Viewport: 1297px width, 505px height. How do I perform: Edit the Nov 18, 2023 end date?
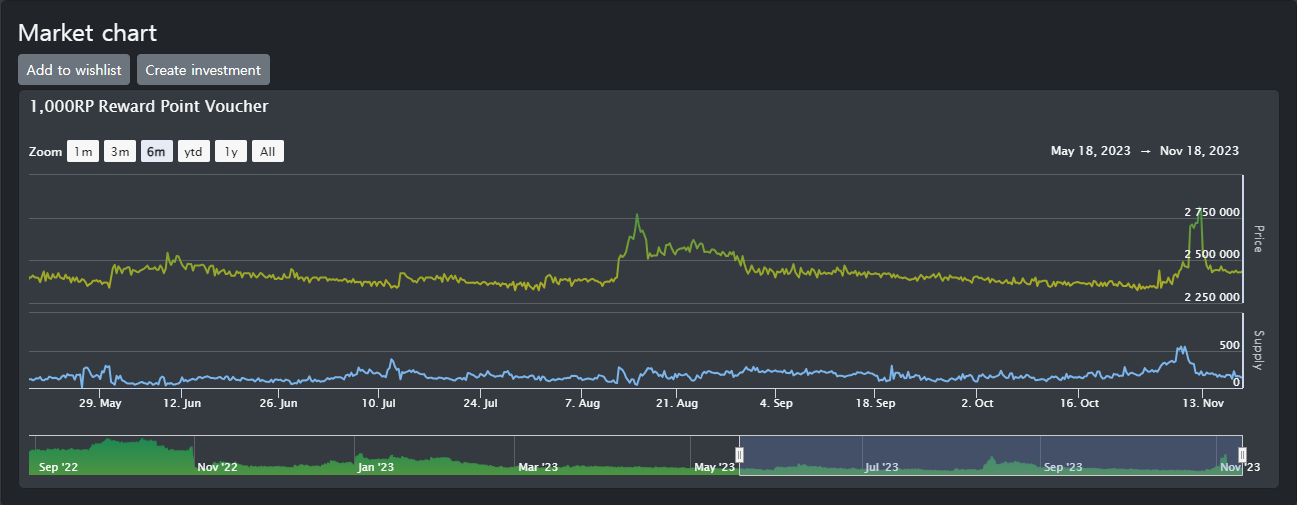(1199, 151)
